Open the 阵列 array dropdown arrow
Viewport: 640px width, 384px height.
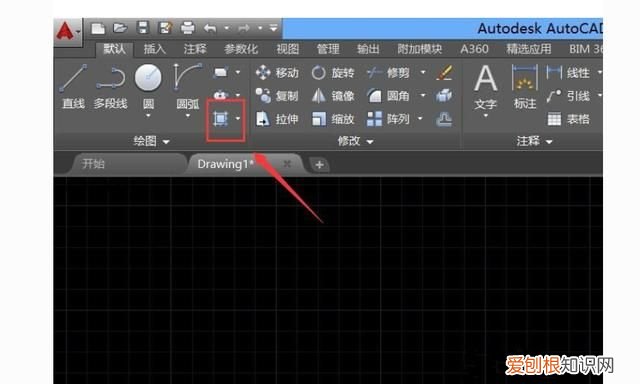click(x=420, y=119)
